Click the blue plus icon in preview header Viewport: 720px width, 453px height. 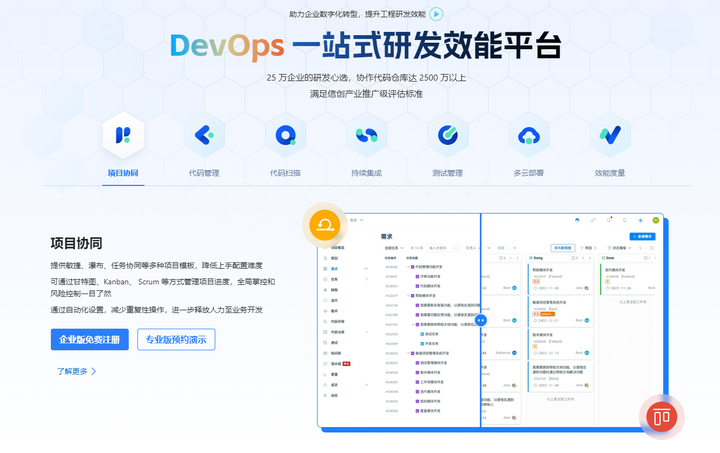coord(640,220)
